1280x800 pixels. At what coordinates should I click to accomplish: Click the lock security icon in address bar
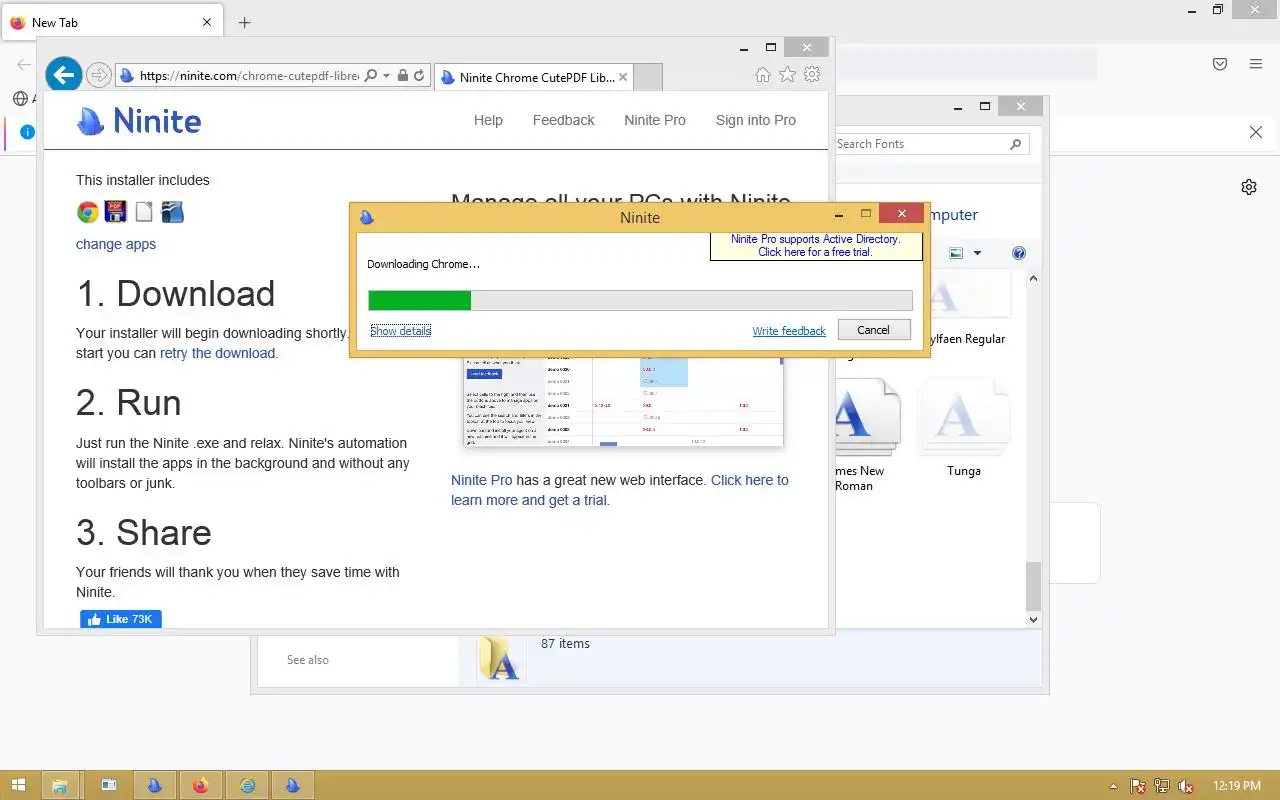pyautogui.click(x=402, y=75)
